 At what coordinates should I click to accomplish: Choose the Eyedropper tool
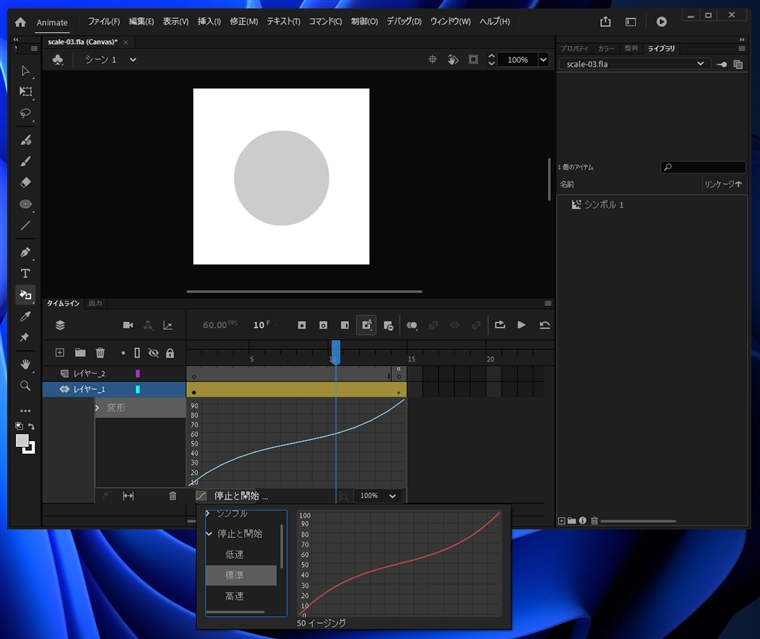pos(25,316)
